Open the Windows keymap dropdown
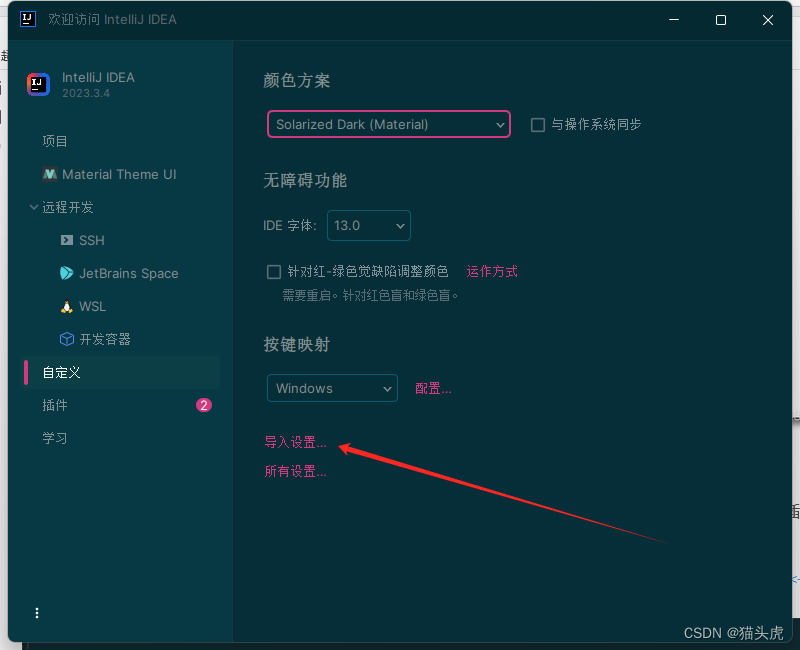Image resolution: width=800 pixels, height=650 pixels. [332, 388]
